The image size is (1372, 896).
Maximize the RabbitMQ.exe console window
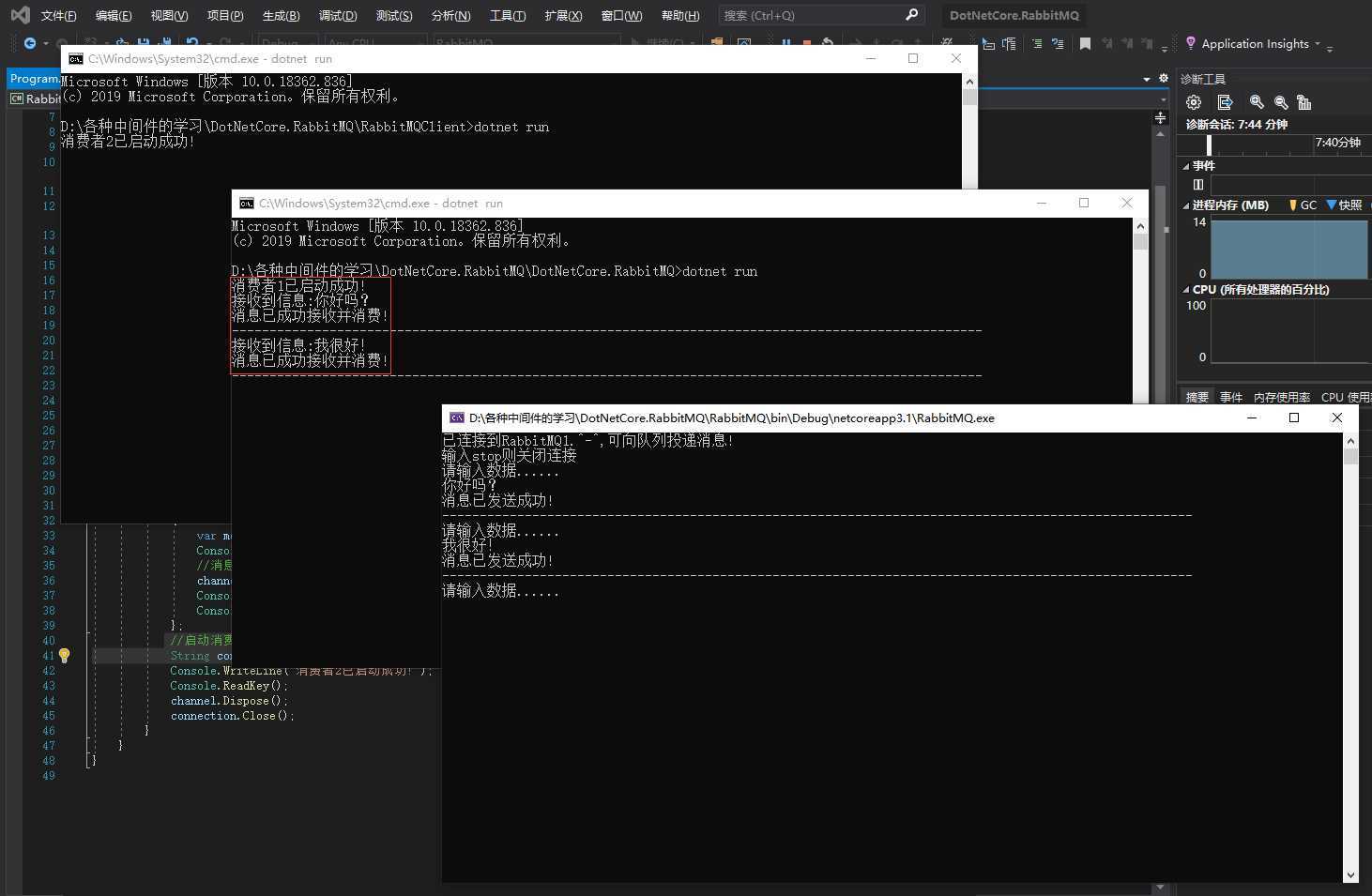coord(1294,418)
